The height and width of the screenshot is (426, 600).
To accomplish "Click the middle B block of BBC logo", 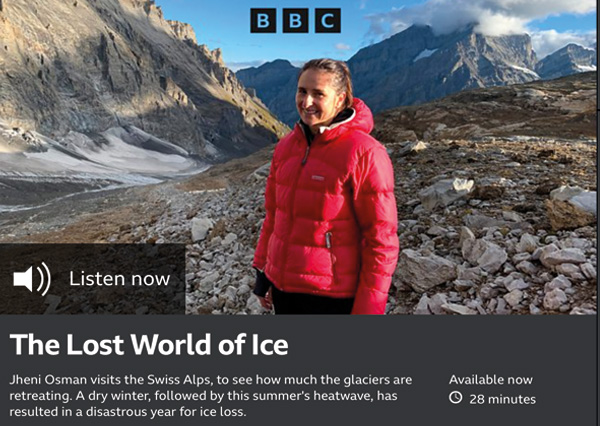I will click(x=295, y=20).
